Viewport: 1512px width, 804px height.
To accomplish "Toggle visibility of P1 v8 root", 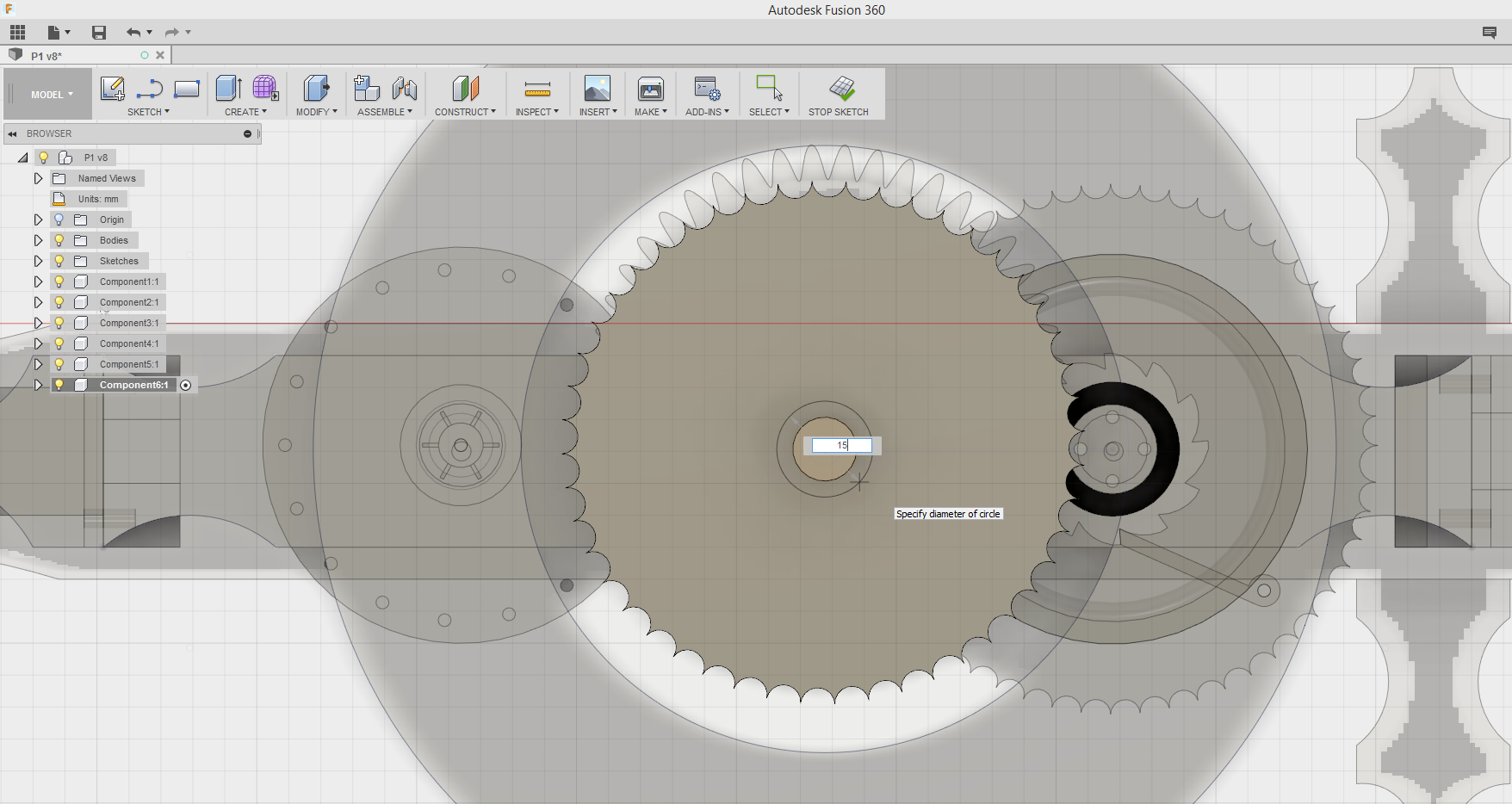I will (x=43, y=158).
